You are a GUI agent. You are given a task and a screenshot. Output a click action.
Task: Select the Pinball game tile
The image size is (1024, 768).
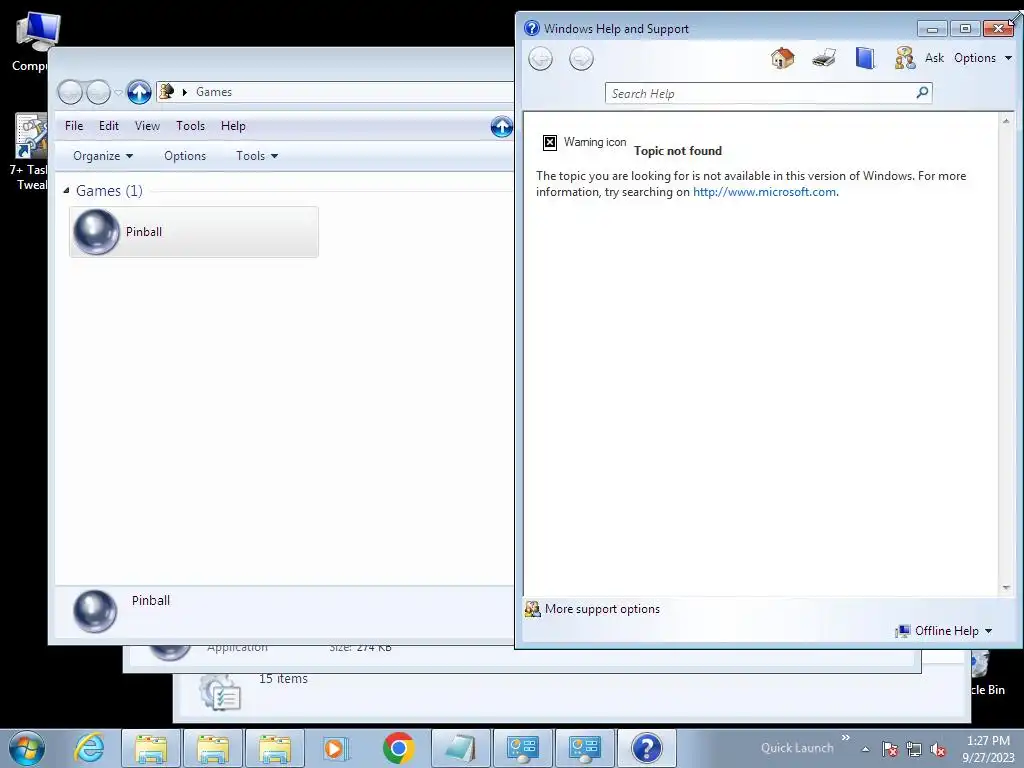click(x=194, y=232)
